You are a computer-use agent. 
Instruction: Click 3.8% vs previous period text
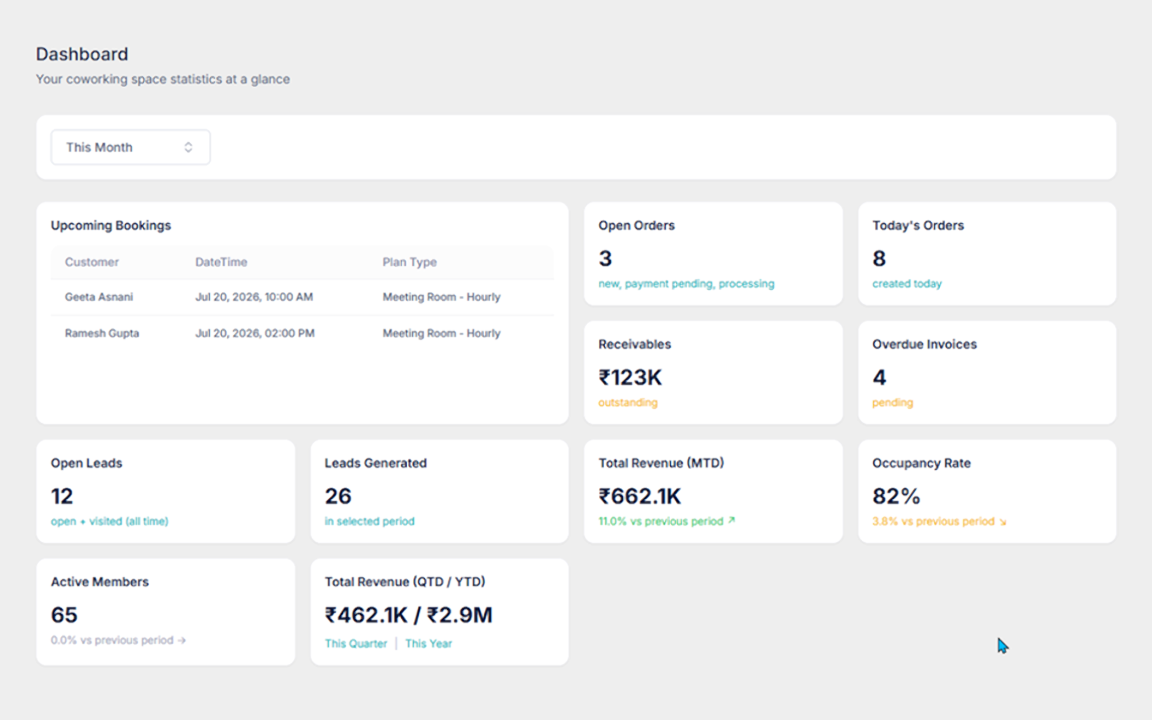tap(933, 522)
